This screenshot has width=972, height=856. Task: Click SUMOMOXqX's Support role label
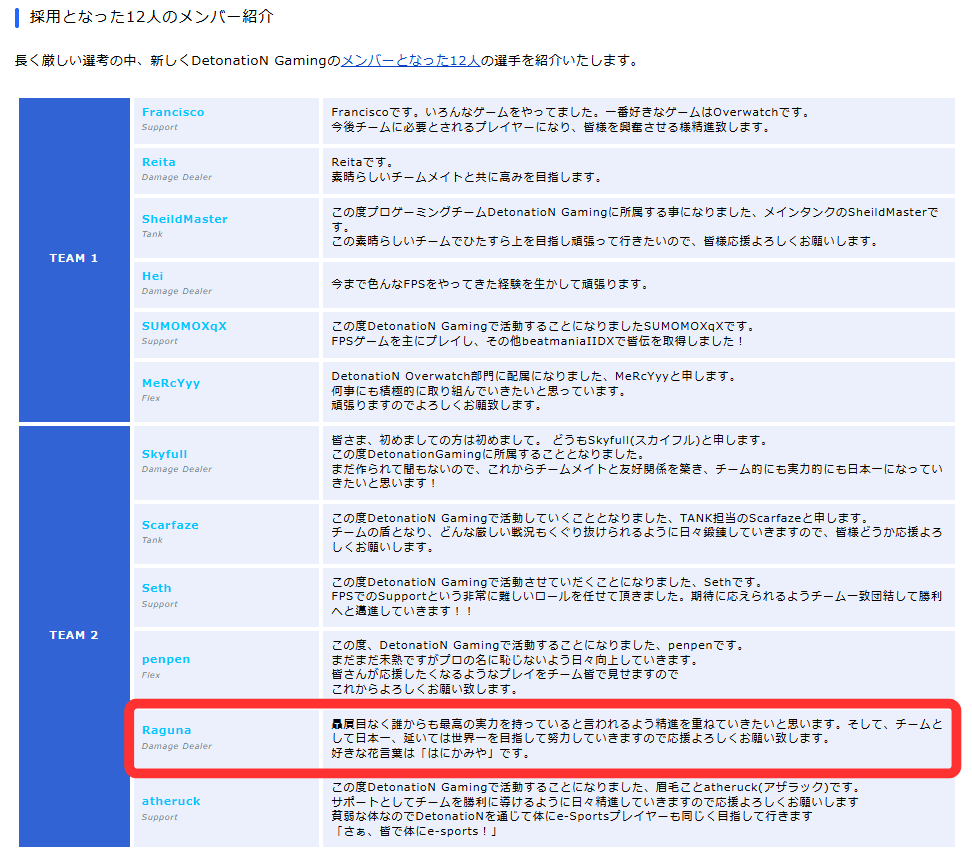tap(159, 341)
